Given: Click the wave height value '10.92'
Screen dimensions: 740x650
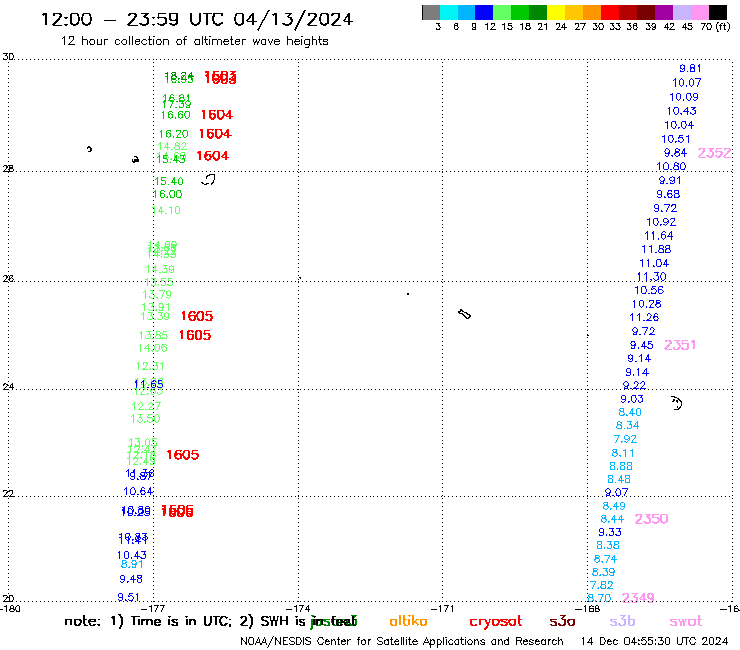Looking at the screenshot, I should (x=661, y=222).
